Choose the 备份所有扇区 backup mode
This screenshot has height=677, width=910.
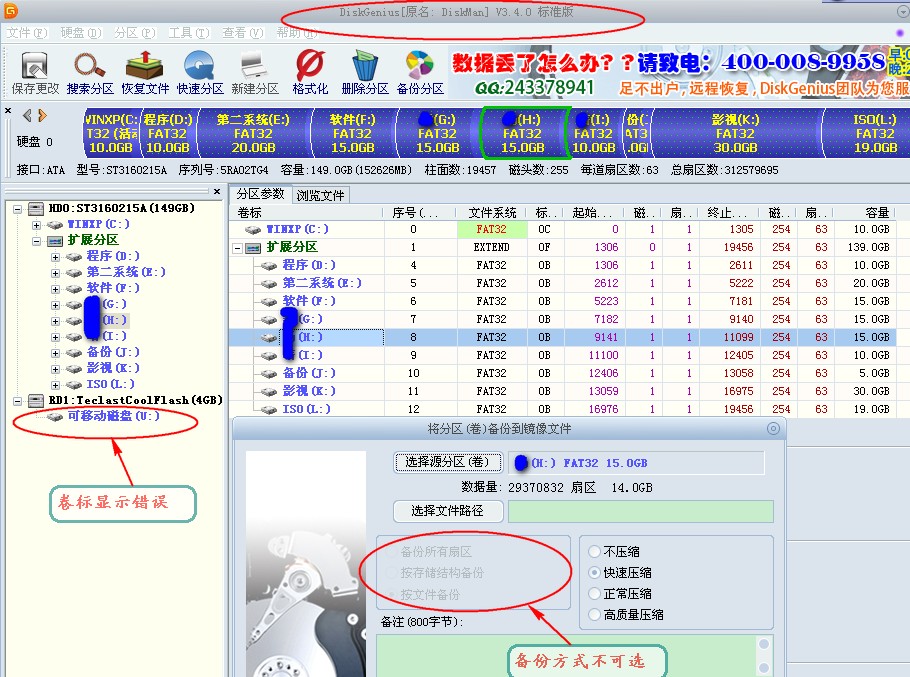point(429,552)
